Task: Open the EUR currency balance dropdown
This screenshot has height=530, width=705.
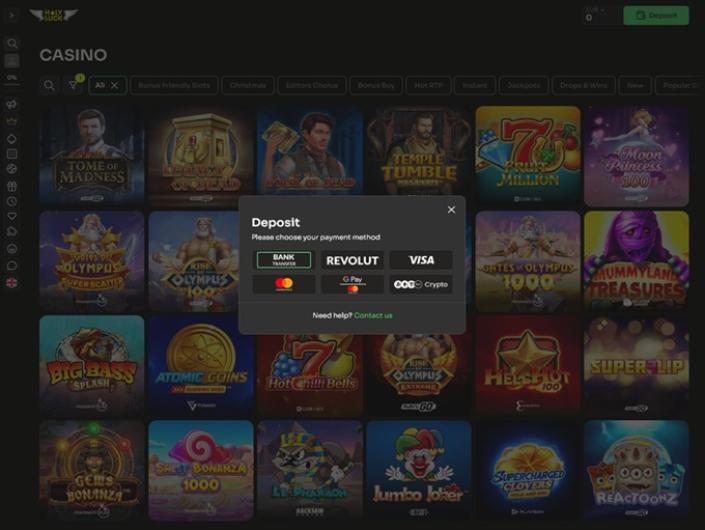Action: [x=595, y=15]
